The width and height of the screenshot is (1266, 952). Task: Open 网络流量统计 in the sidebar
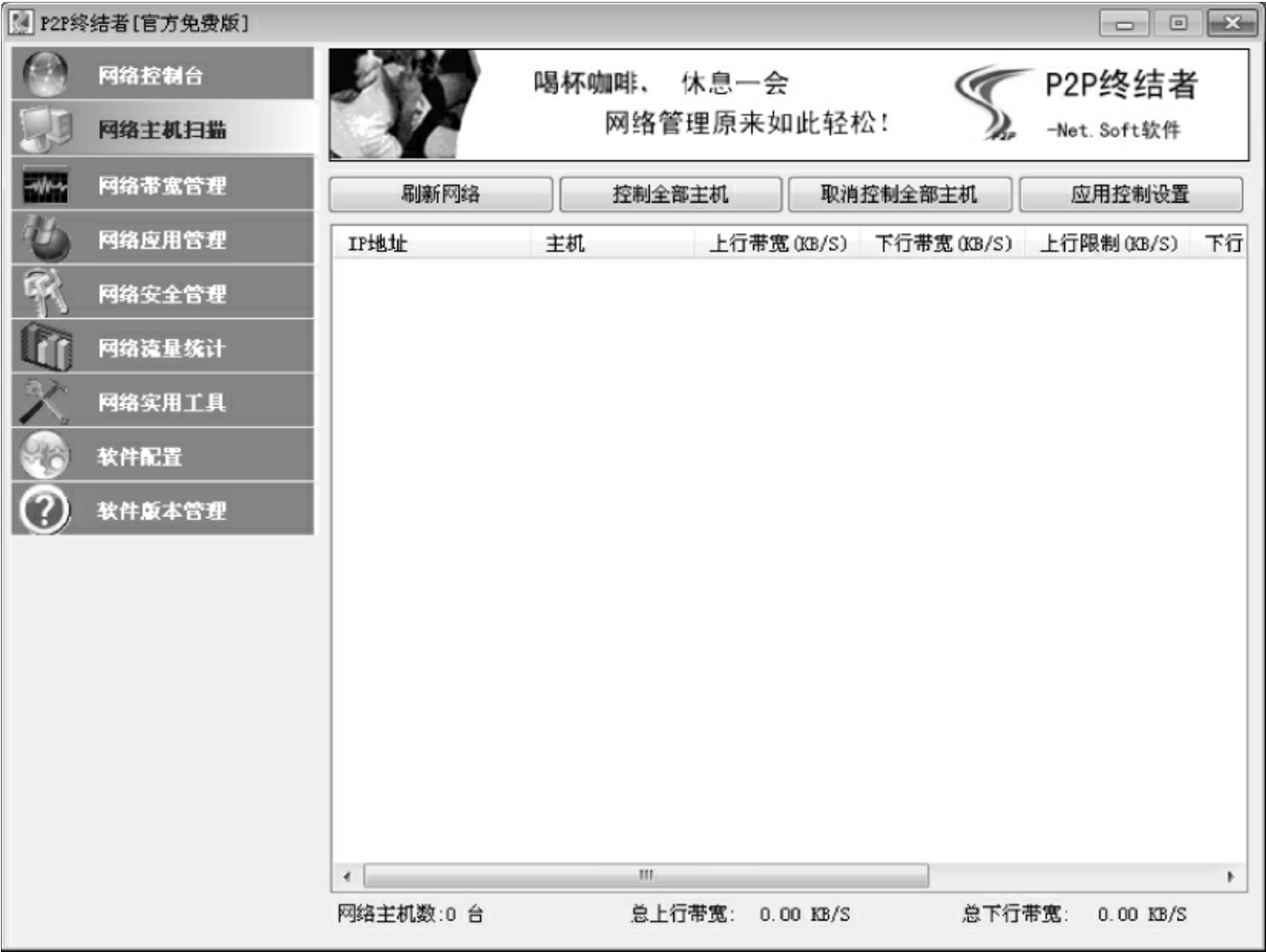tap(162, 347)
